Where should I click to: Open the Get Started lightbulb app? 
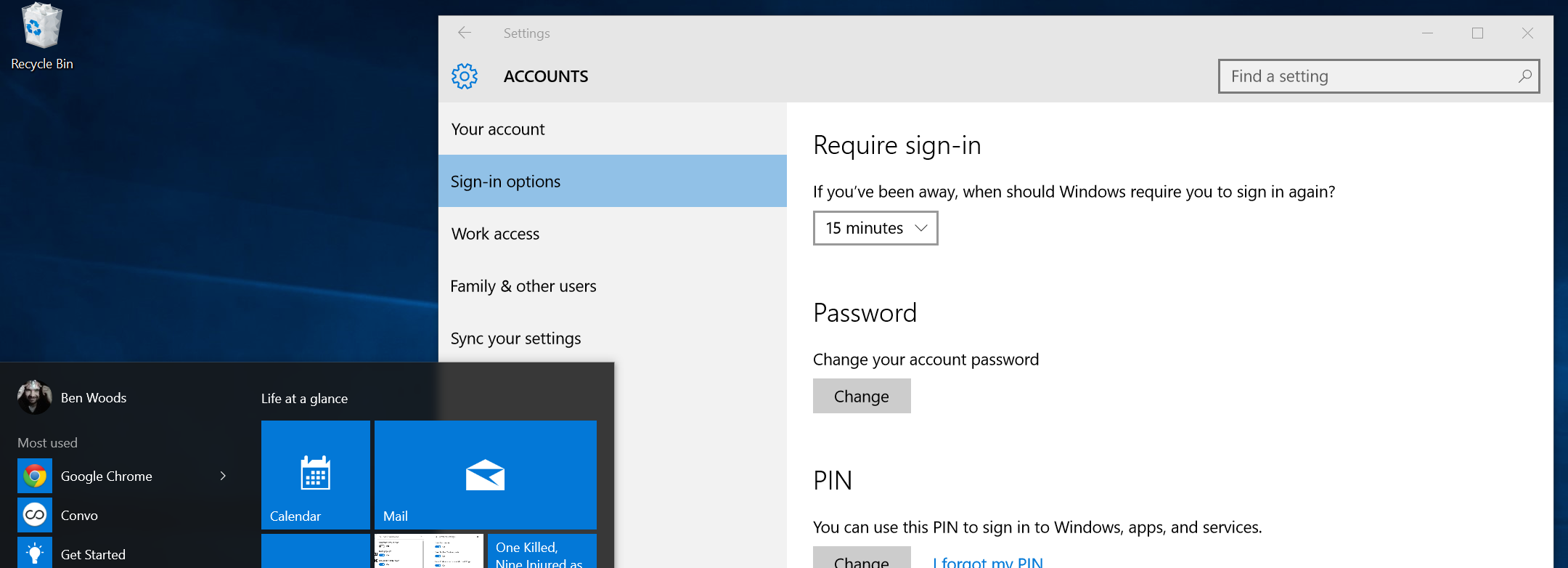click(35, 553)
